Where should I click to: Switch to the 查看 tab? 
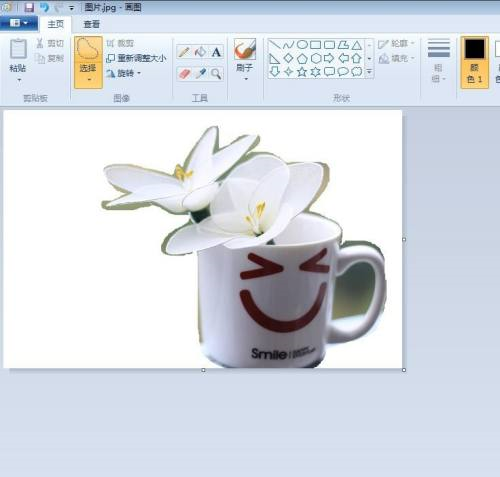(x=91, y=24)
